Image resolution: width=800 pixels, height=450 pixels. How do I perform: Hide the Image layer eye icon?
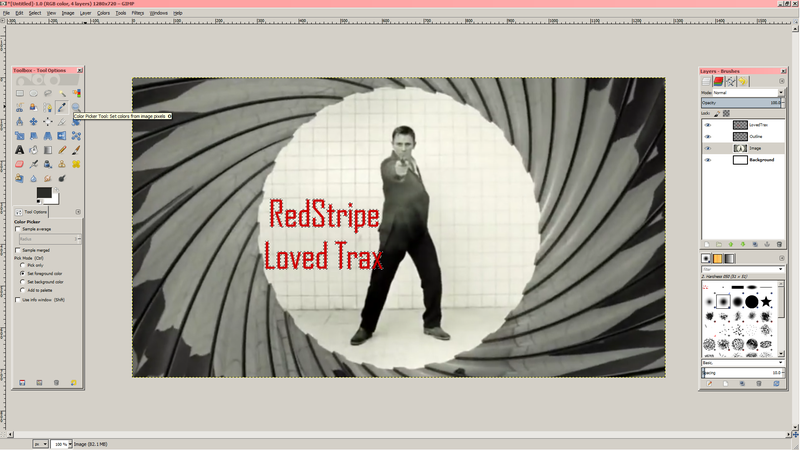tap(708, 148)
